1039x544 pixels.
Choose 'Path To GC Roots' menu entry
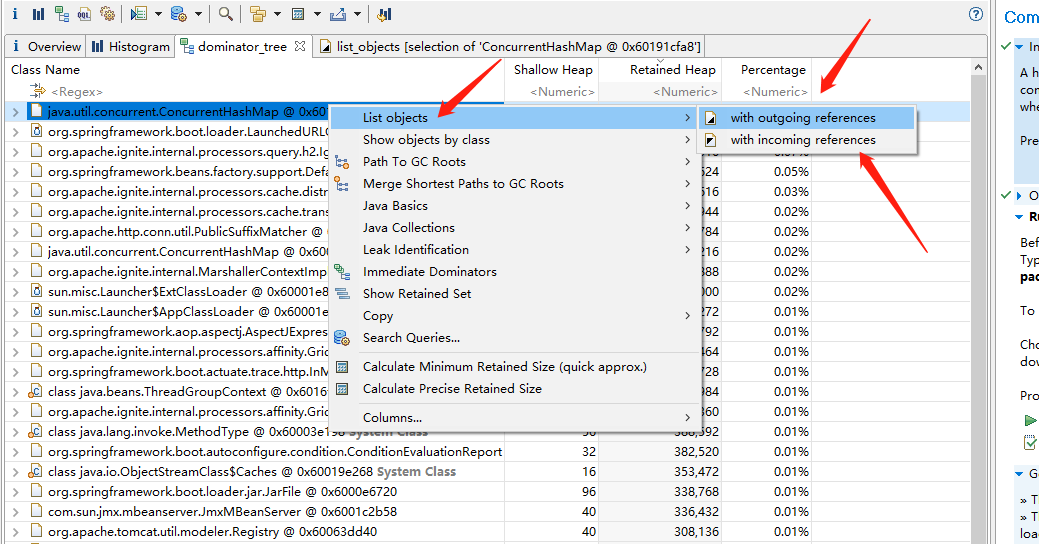click(x=413, y=162)
